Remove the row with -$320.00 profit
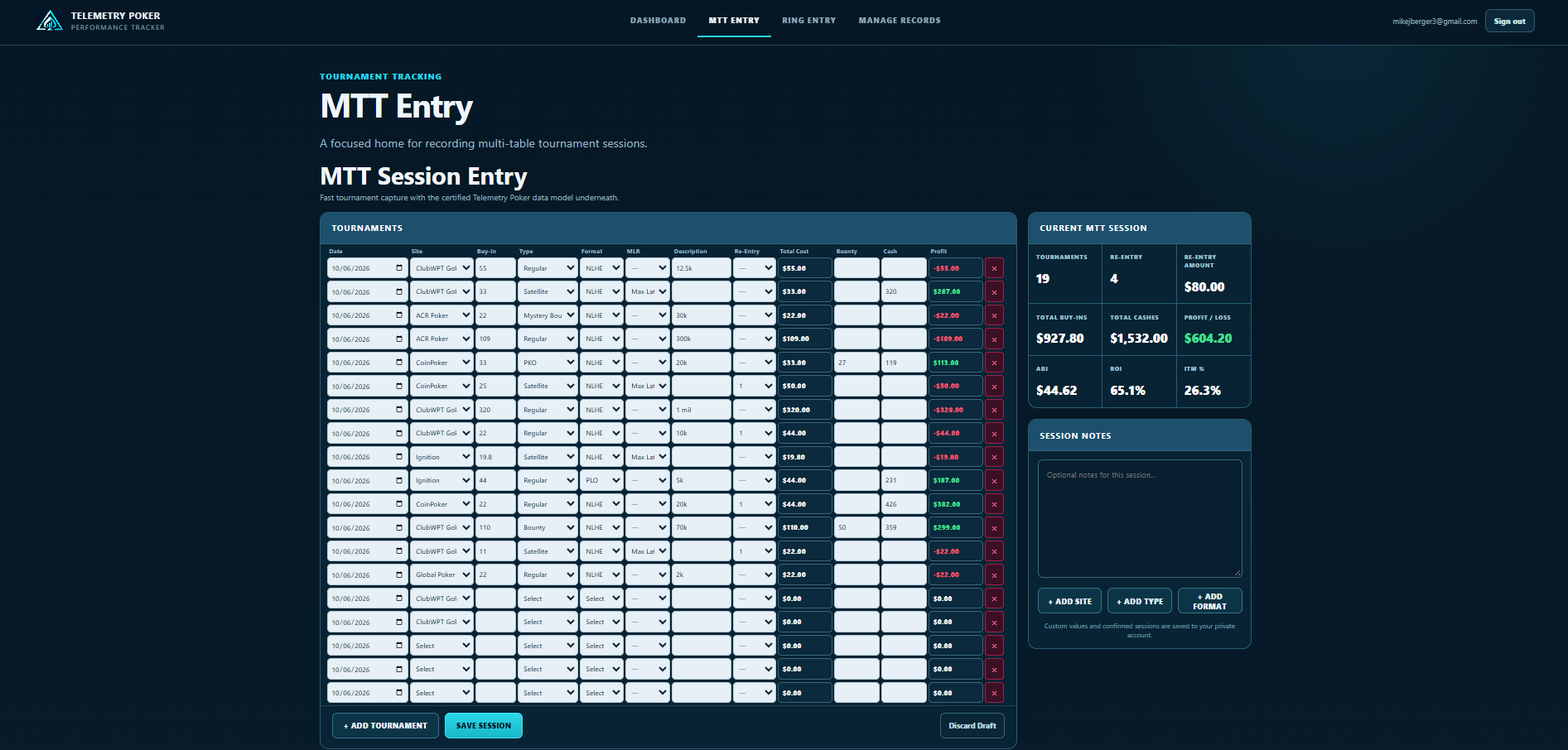This screenshot has height=750, width=1568. click(994, 410)
